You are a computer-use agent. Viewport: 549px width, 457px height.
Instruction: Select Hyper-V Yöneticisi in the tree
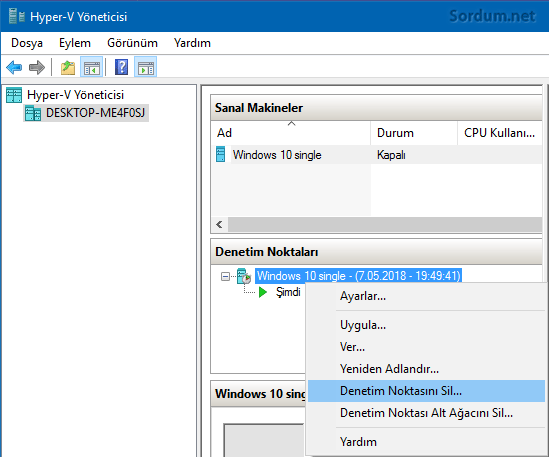tap(75, 95)
